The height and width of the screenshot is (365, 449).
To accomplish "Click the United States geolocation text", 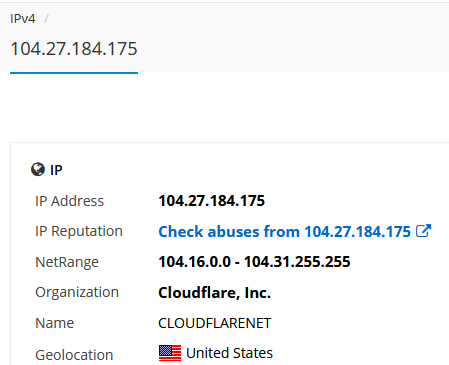I will click(229, 353).
